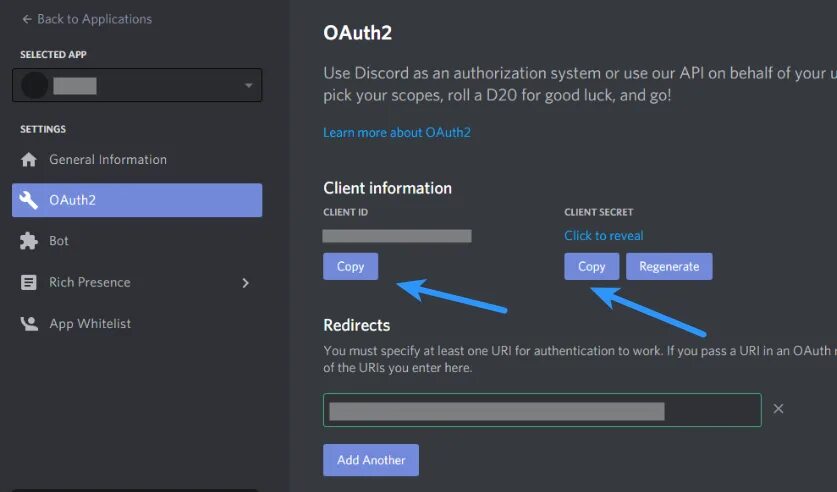Open Learn more about OAuth2 link
This screenshot has width=837, height=492.
tap(397, 132)
